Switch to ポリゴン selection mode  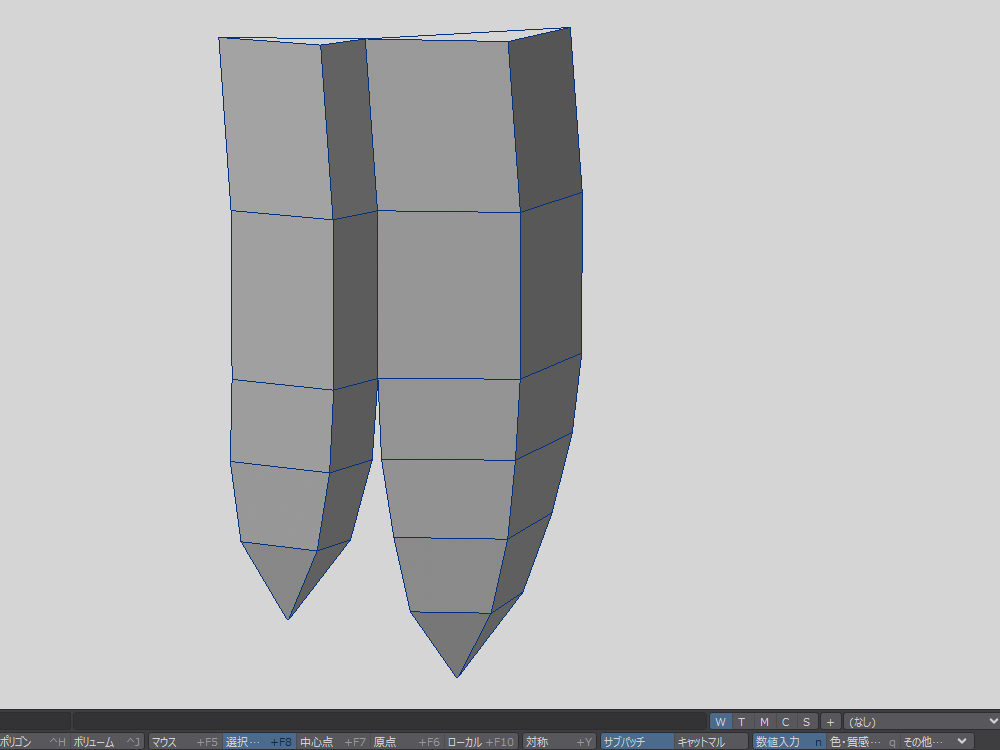coord(32,742)
